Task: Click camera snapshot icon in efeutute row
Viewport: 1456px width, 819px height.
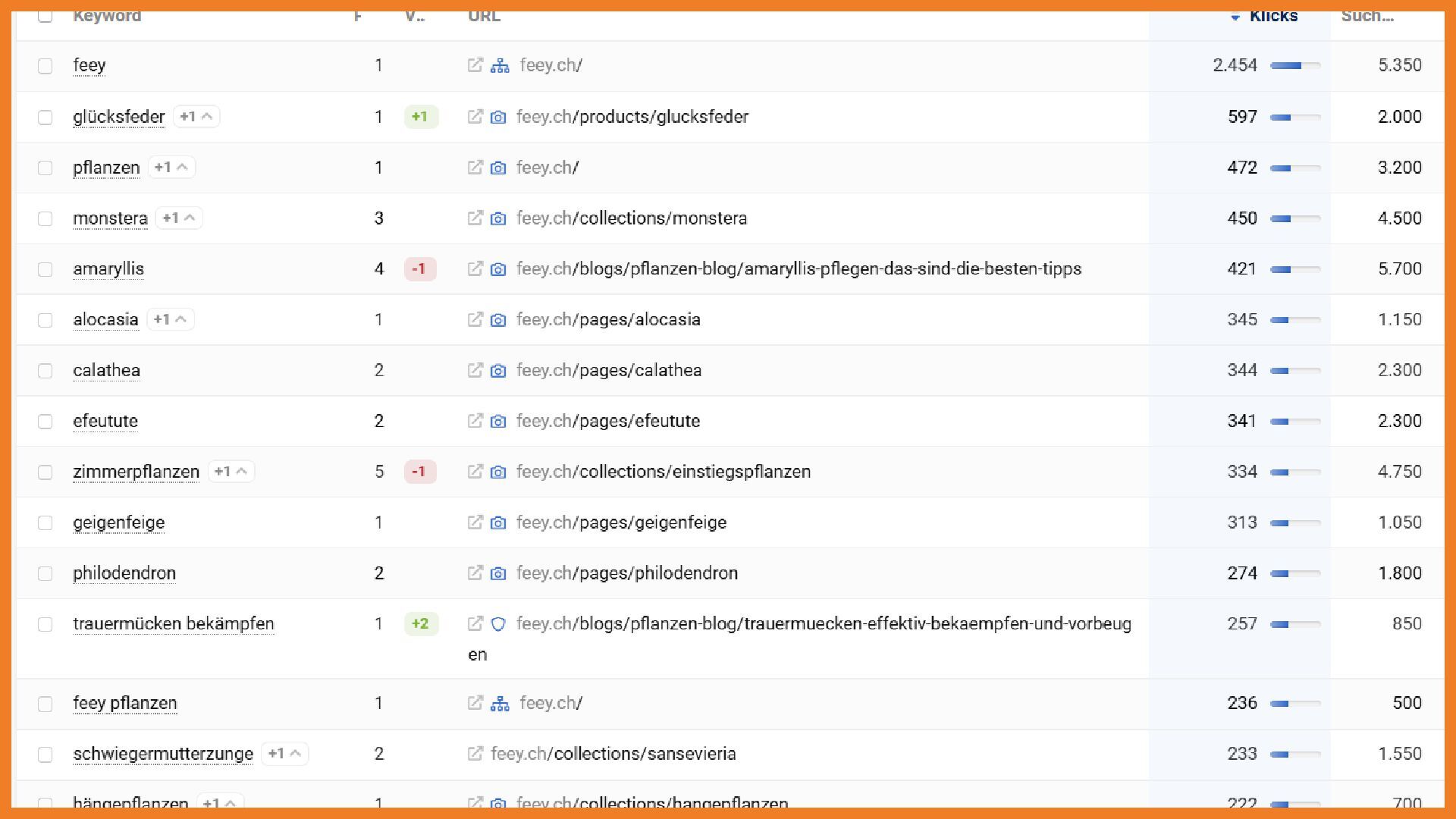Action: click(498, 421)
